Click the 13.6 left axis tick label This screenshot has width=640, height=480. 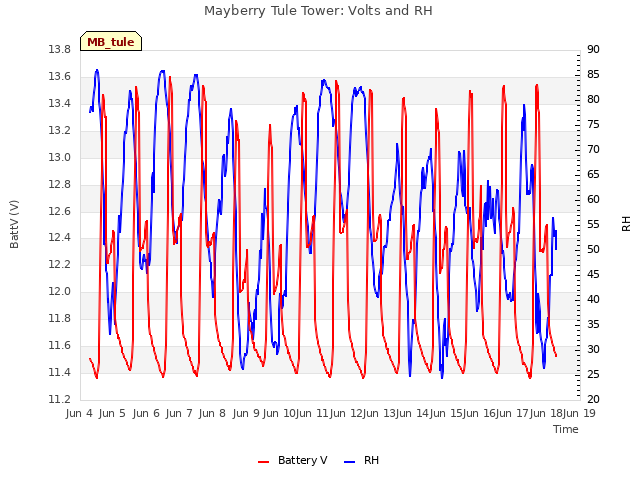tap(60, 76)
